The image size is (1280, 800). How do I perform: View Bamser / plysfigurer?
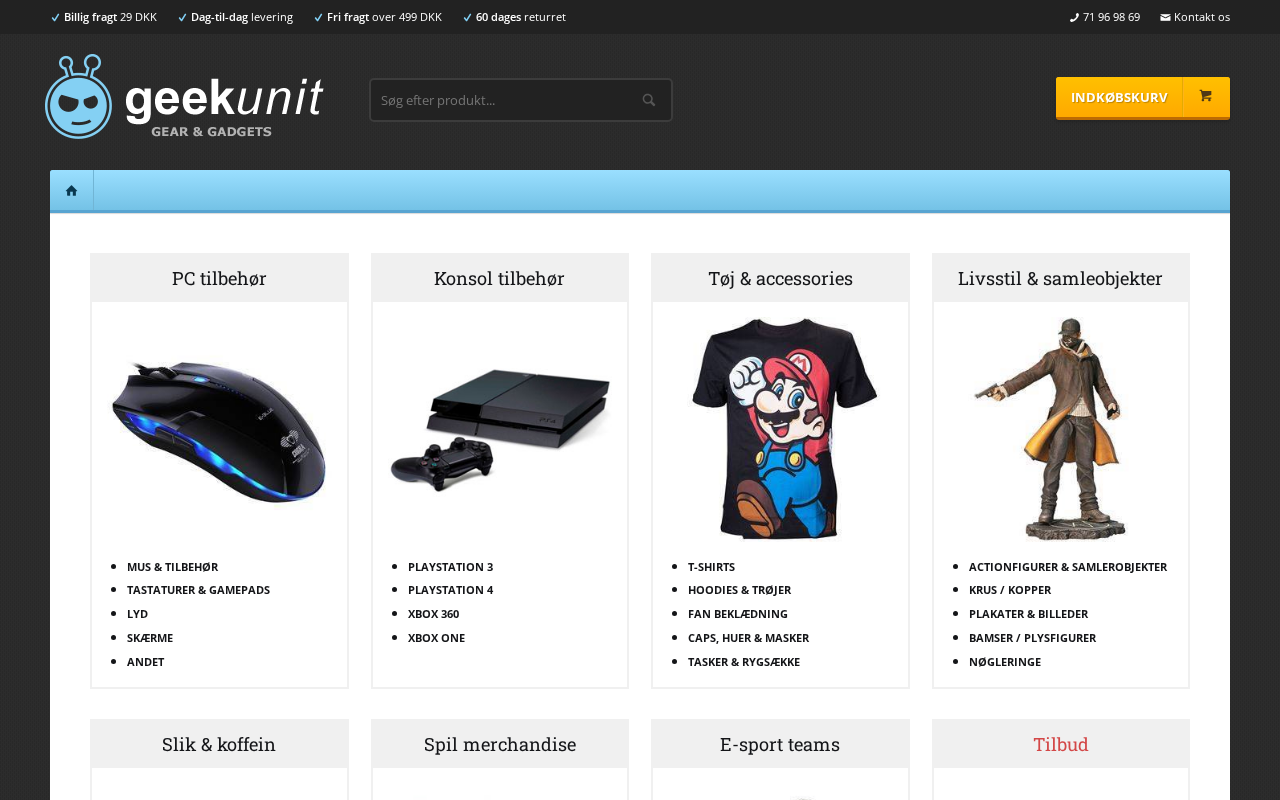point(1032,638)
